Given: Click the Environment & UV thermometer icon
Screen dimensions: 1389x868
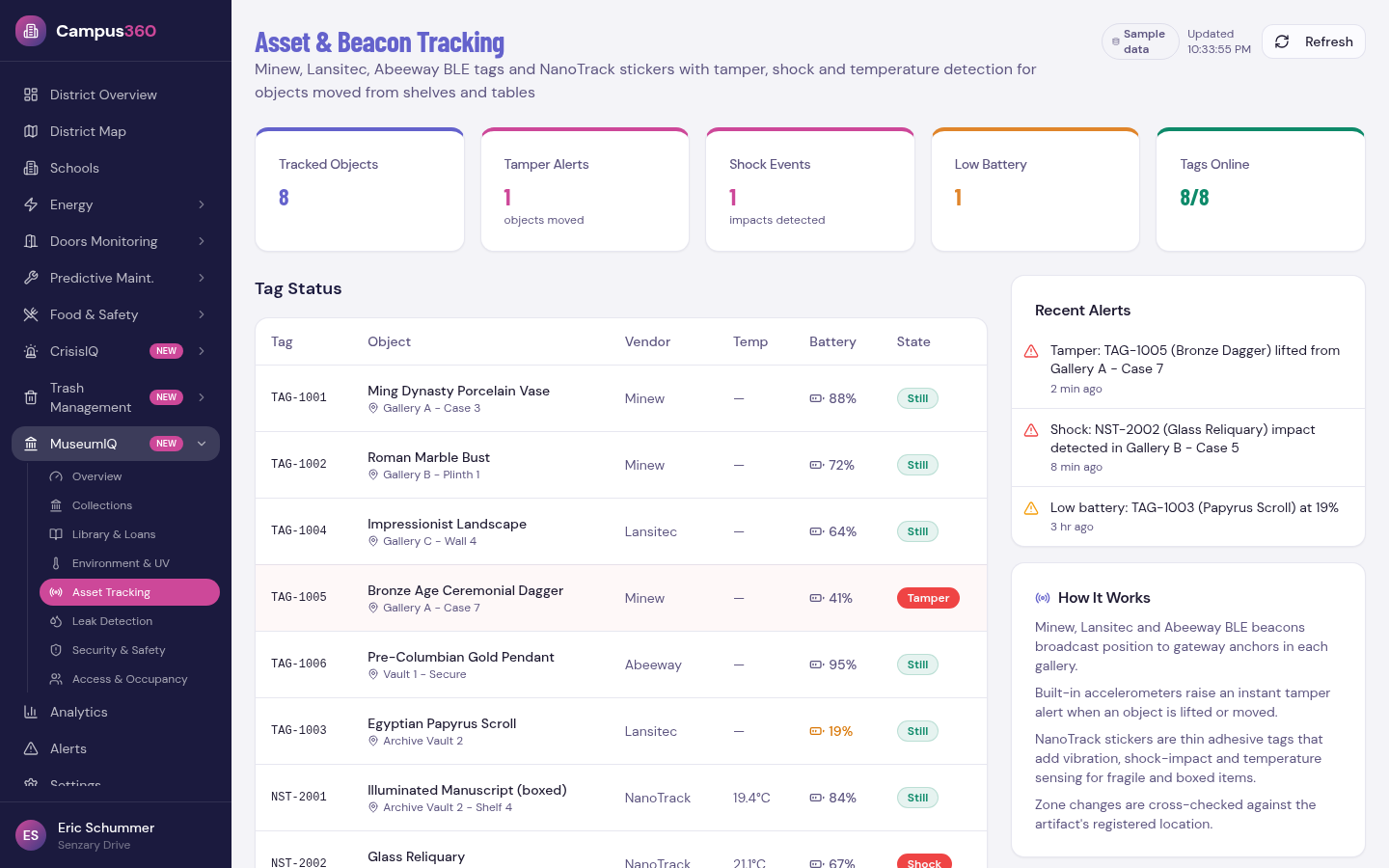Looking at the screenshot, I should (x=56, y=563).
